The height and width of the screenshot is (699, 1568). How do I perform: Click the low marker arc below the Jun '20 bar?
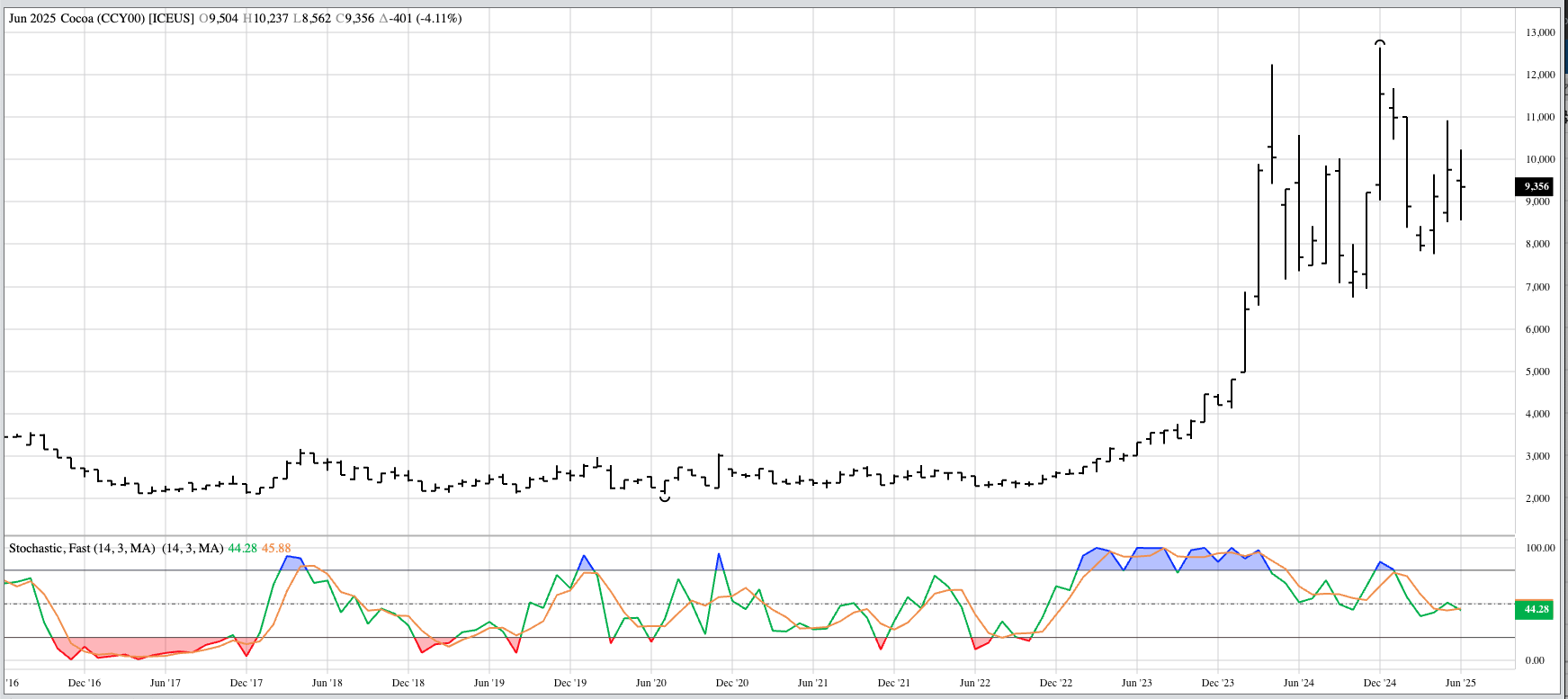665,498
